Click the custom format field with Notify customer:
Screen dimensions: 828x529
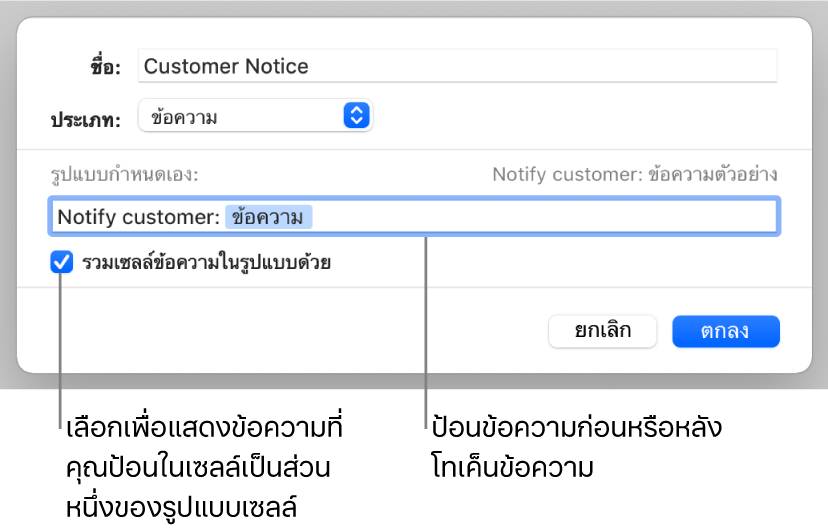coord(415,217)
